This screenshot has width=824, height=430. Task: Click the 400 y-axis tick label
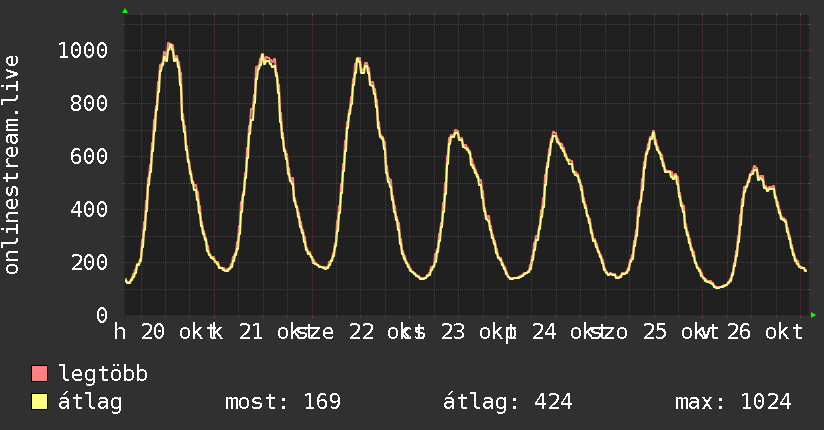click(x=89, y=209)
